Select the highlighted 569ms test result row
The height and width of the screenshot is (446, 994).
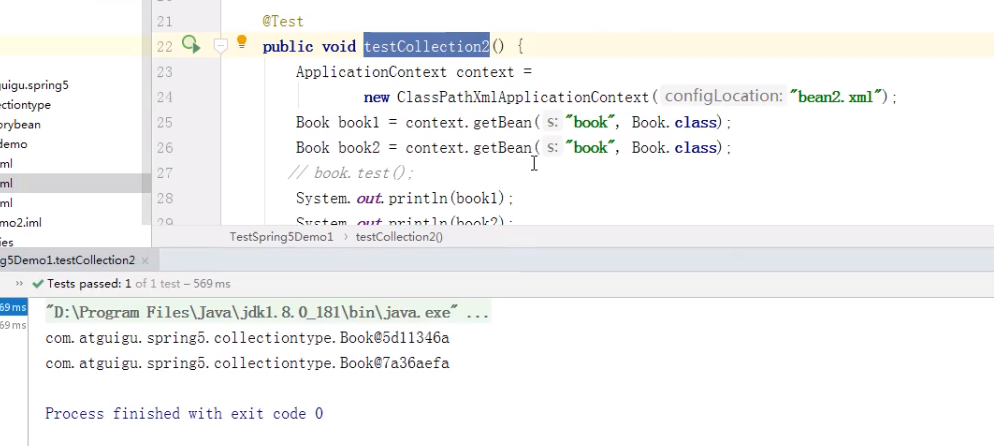(x=13, y=307)
